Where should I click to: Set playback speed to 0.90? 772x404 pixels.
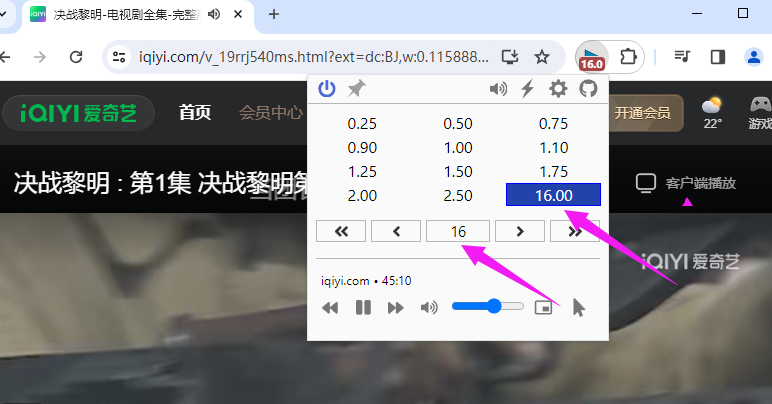click(362, 148)
